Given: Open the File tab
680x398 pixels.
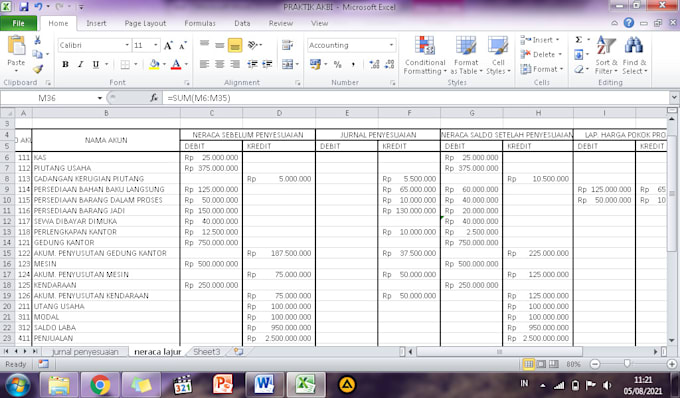Looking at the screenshot, I should point(18,23).
